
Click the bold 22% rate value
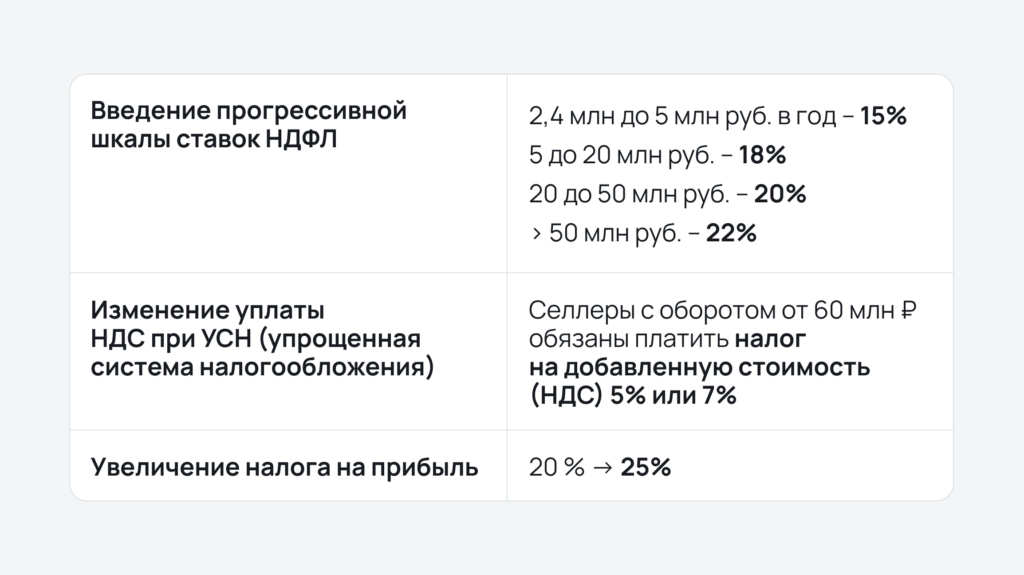point(731,234)
